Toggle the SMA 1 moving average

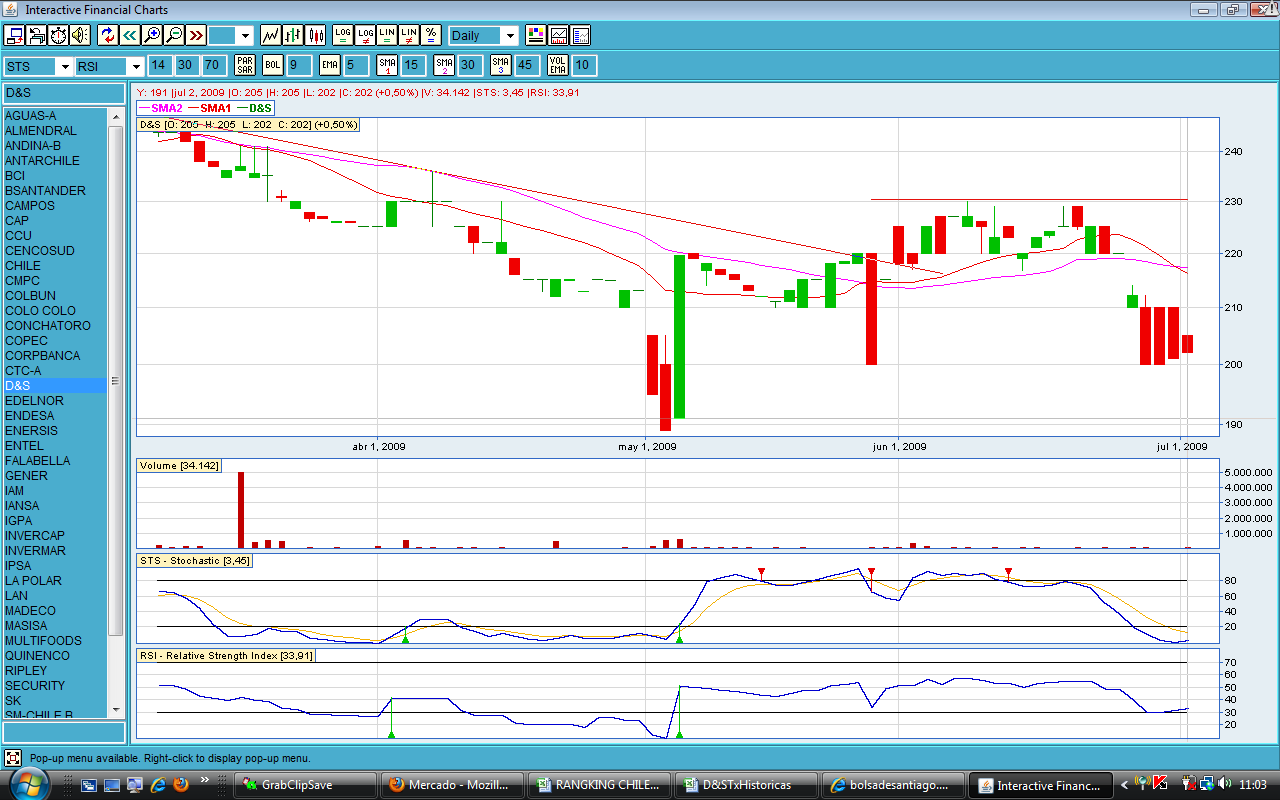(x=387, y=66)
